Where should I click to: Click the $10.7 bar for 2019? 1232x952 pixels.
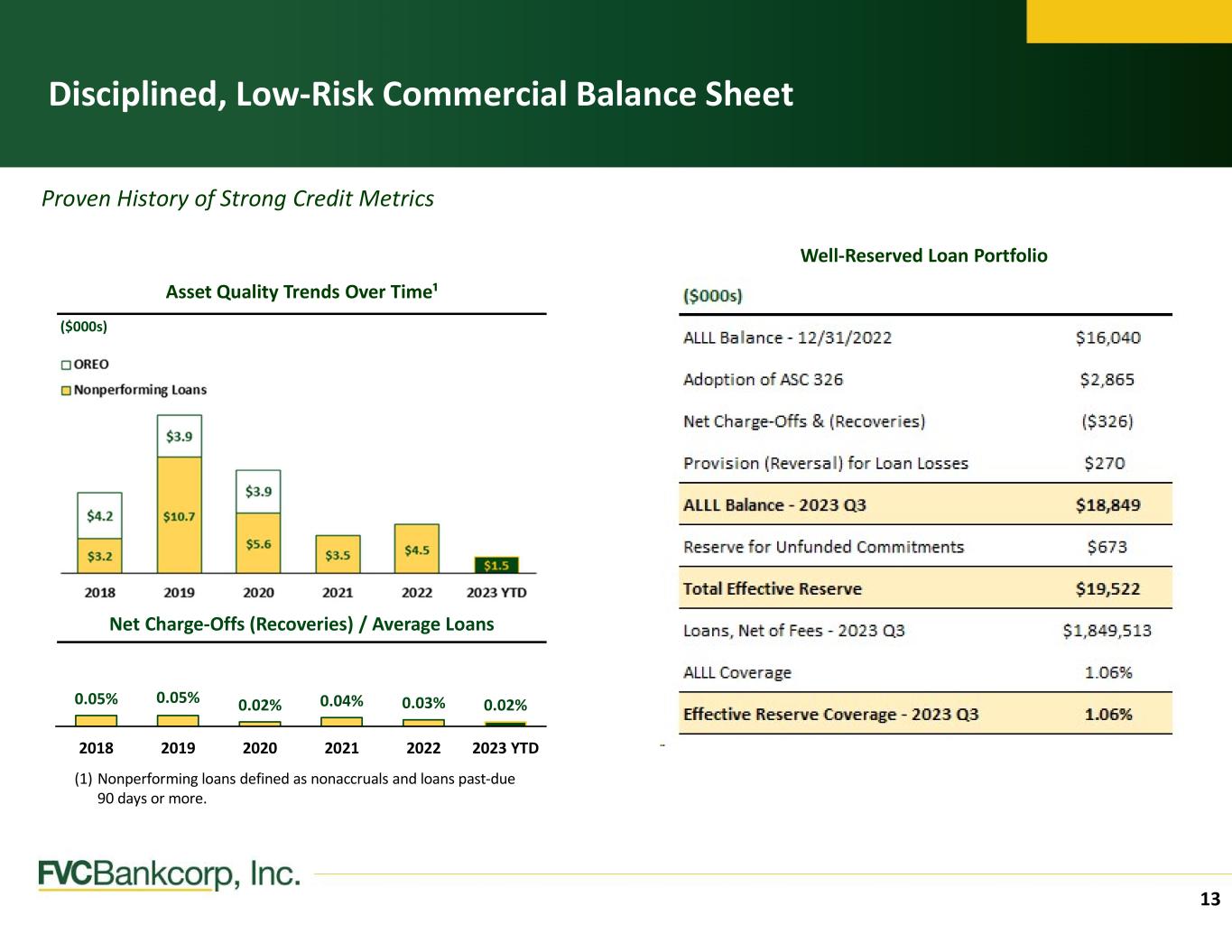180,515
